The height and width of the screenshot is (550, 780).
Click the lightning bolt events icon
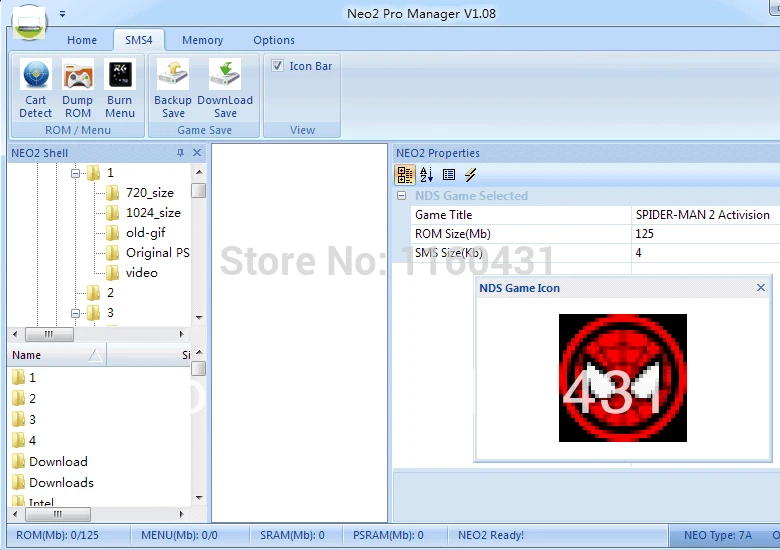point(470,175)
